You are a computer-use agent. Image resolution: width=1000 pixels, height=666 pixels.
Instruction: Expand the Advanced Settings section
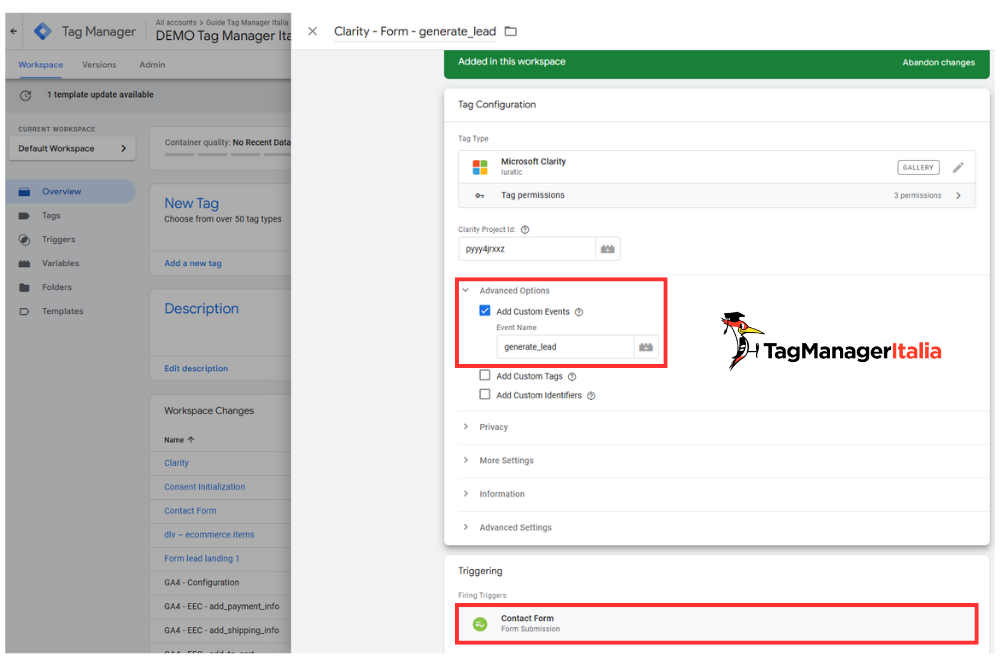pyautogui.click(x=466, y=527)
